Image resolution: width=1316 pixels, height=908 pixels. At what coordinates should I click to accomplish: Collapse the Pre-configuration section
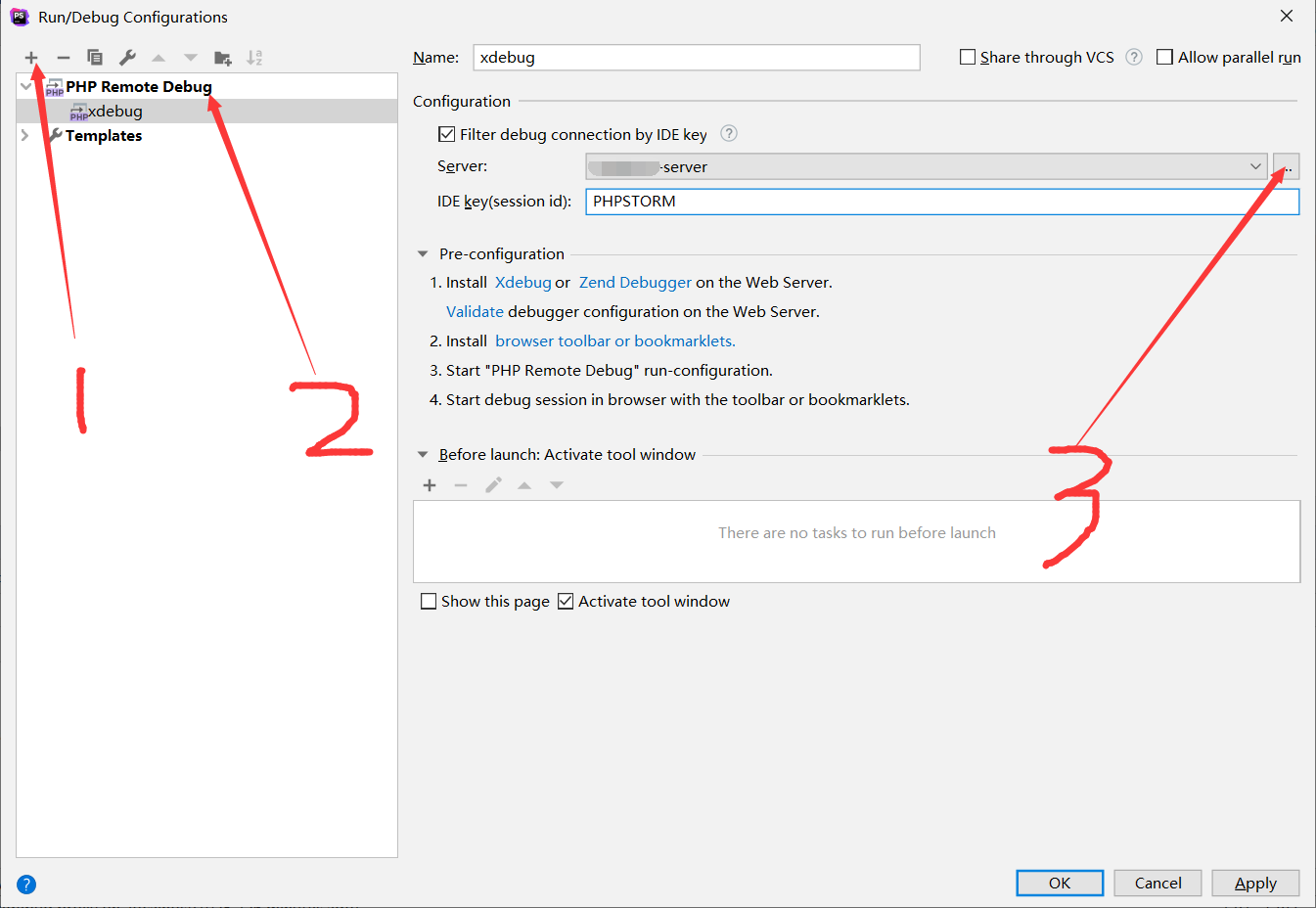(x=423, y=253)
